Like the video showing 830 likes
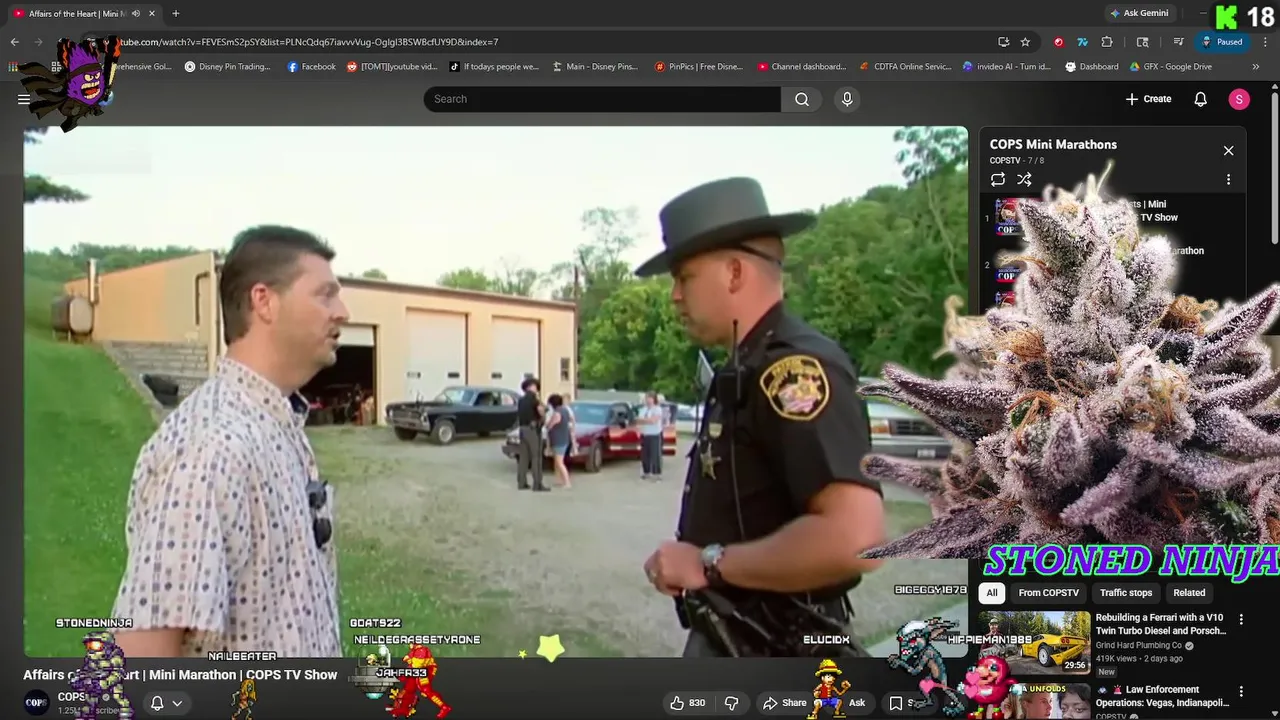This screenshot has width=1280, height=720. coord(687,703)
